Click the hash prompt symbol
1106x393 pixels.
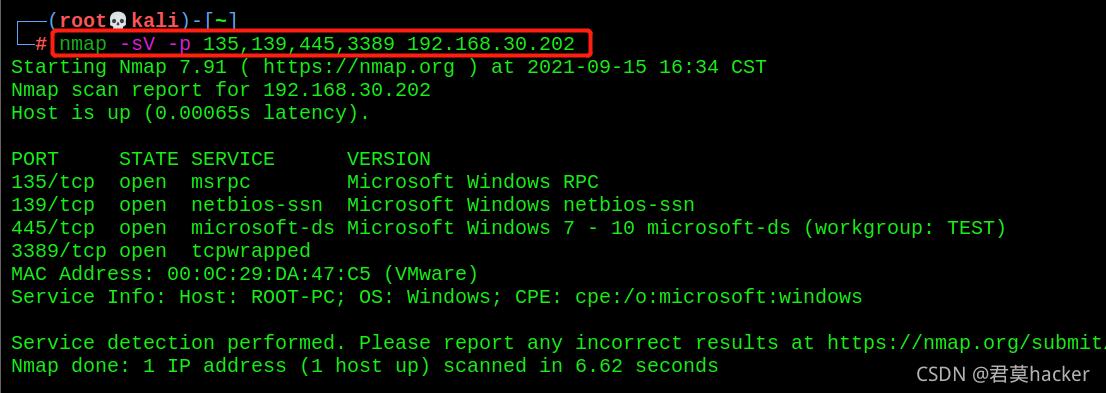click(42, 44)
